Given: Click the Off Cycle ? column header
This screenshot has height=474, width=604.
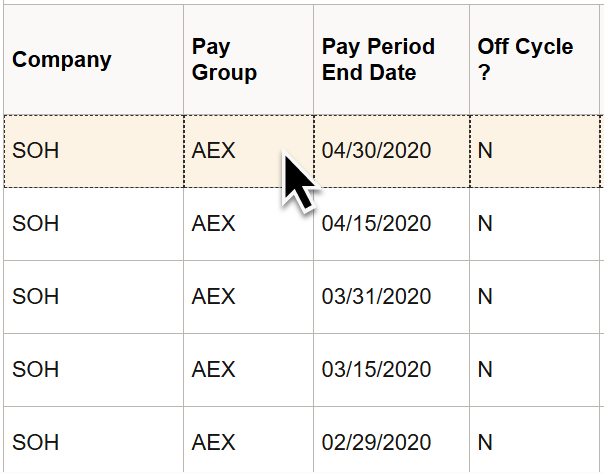Looking at the screenshot, I should (x=525, y=60).
